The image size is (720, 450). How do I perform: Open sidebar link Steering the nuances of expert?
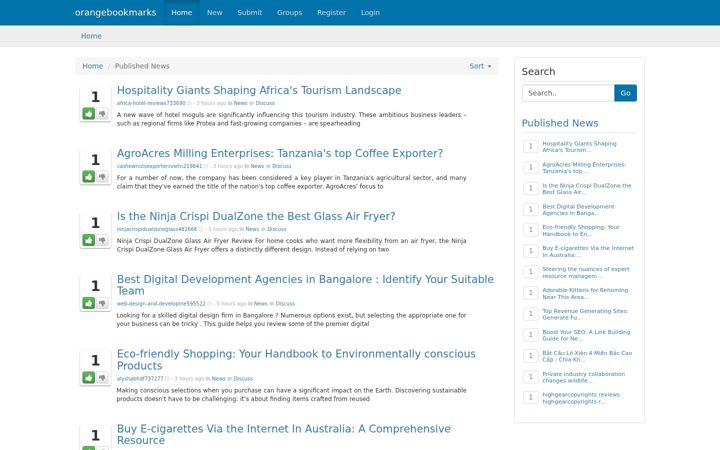point(586,272)
